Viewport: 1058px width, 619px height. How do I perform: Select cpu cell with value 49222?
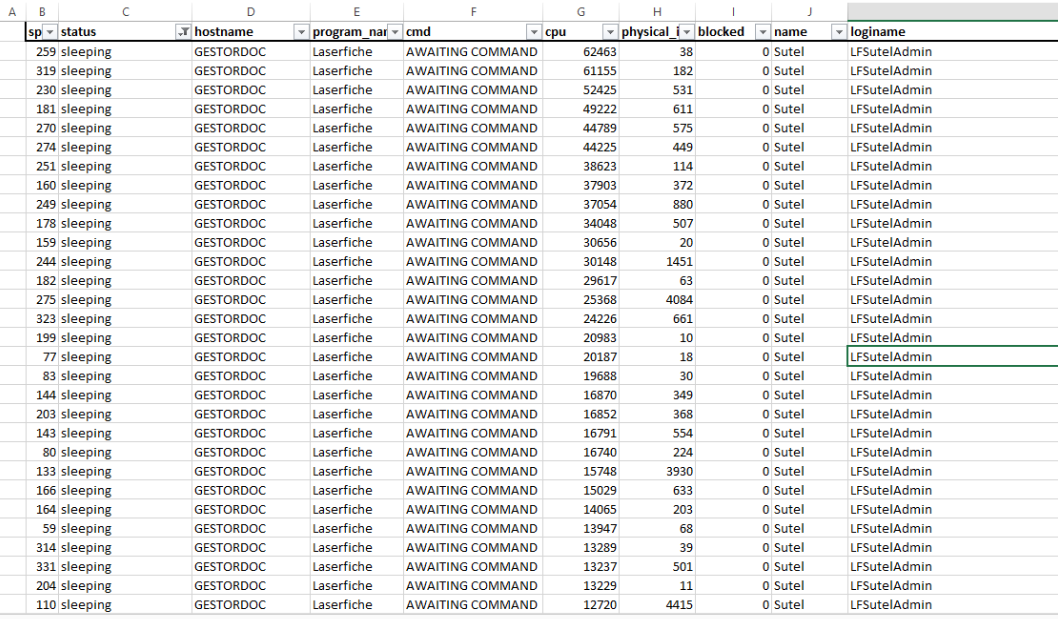[581, 109]
